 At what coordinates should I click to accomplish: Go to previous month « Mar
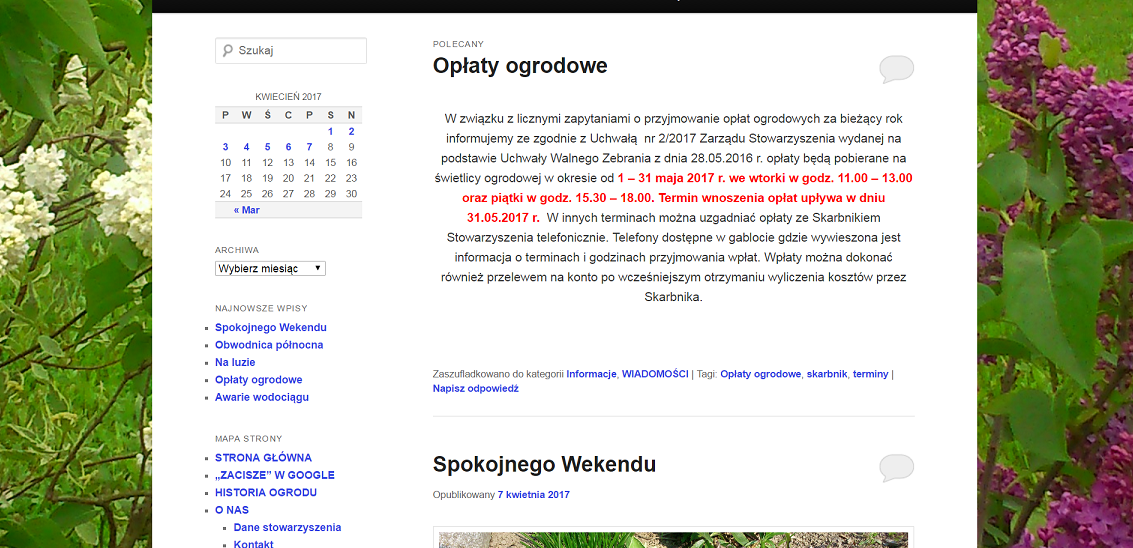click(x=246, y=210)
